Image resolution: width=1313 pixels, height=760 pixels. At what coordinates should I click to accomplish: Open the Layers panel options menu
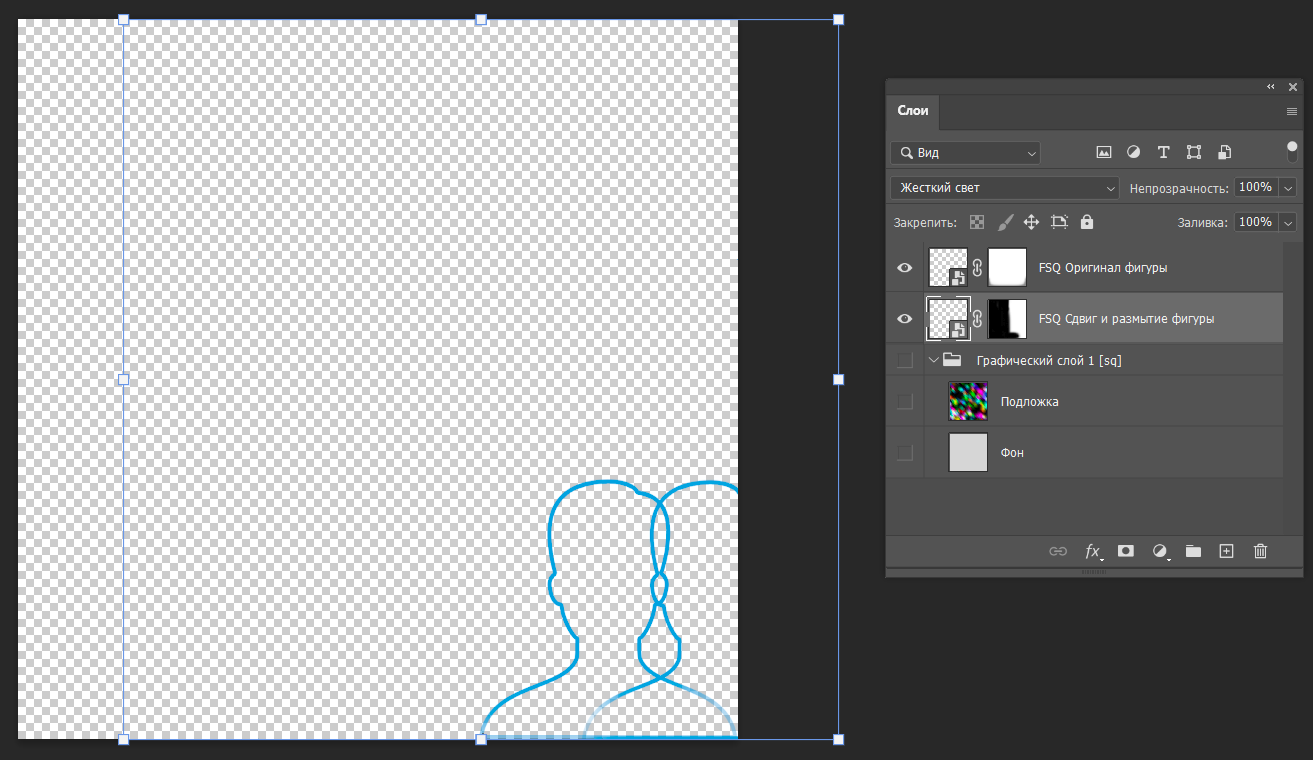pos(1291,112)
